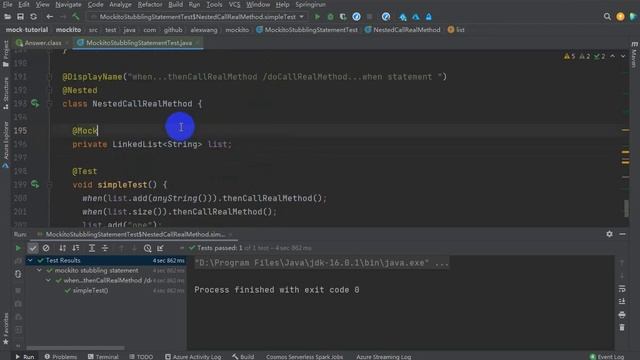Collapse the Test Results root node

[x=30, y=260]
